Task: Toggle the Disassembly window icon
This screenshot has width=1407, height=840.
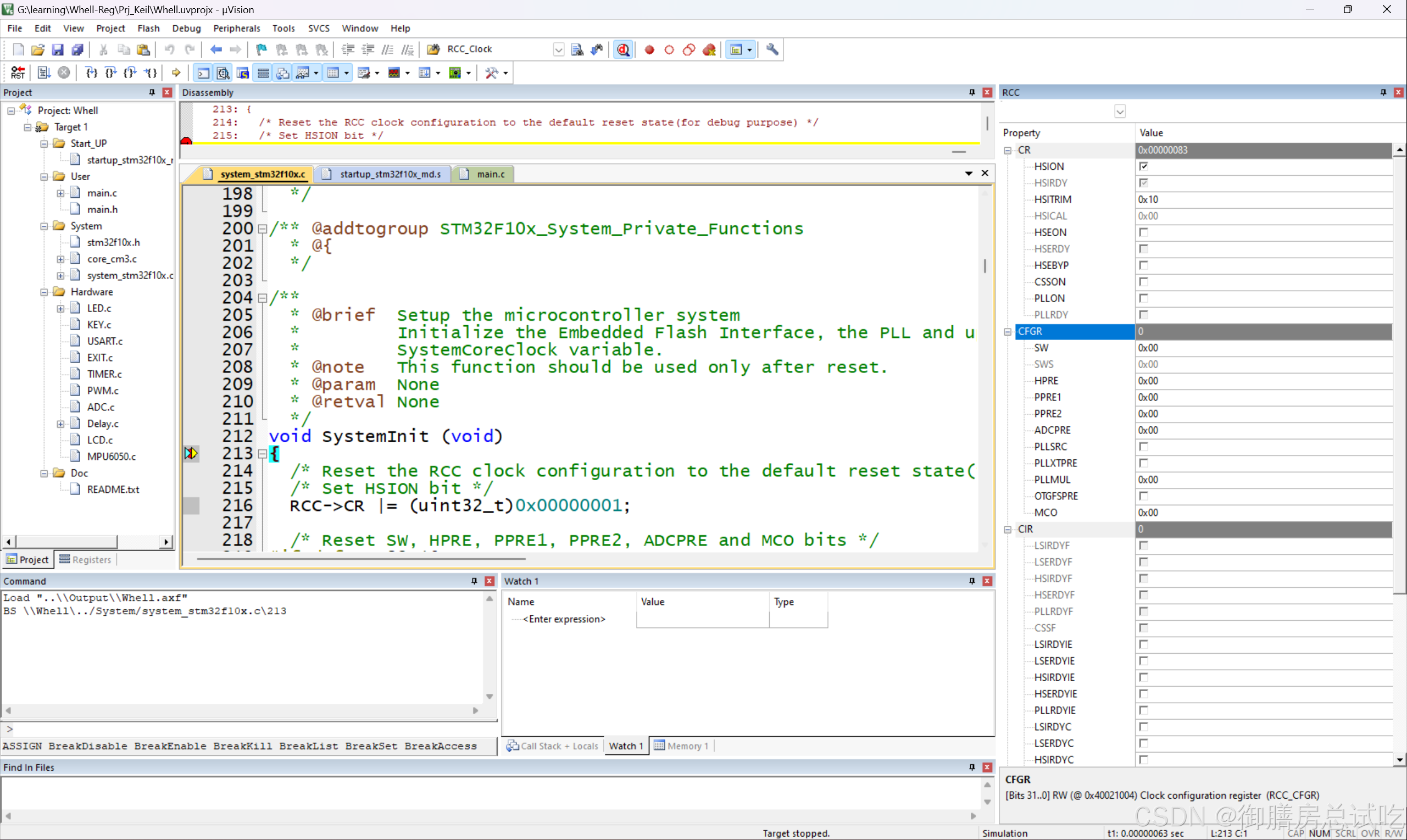Action: pos(223,73)
